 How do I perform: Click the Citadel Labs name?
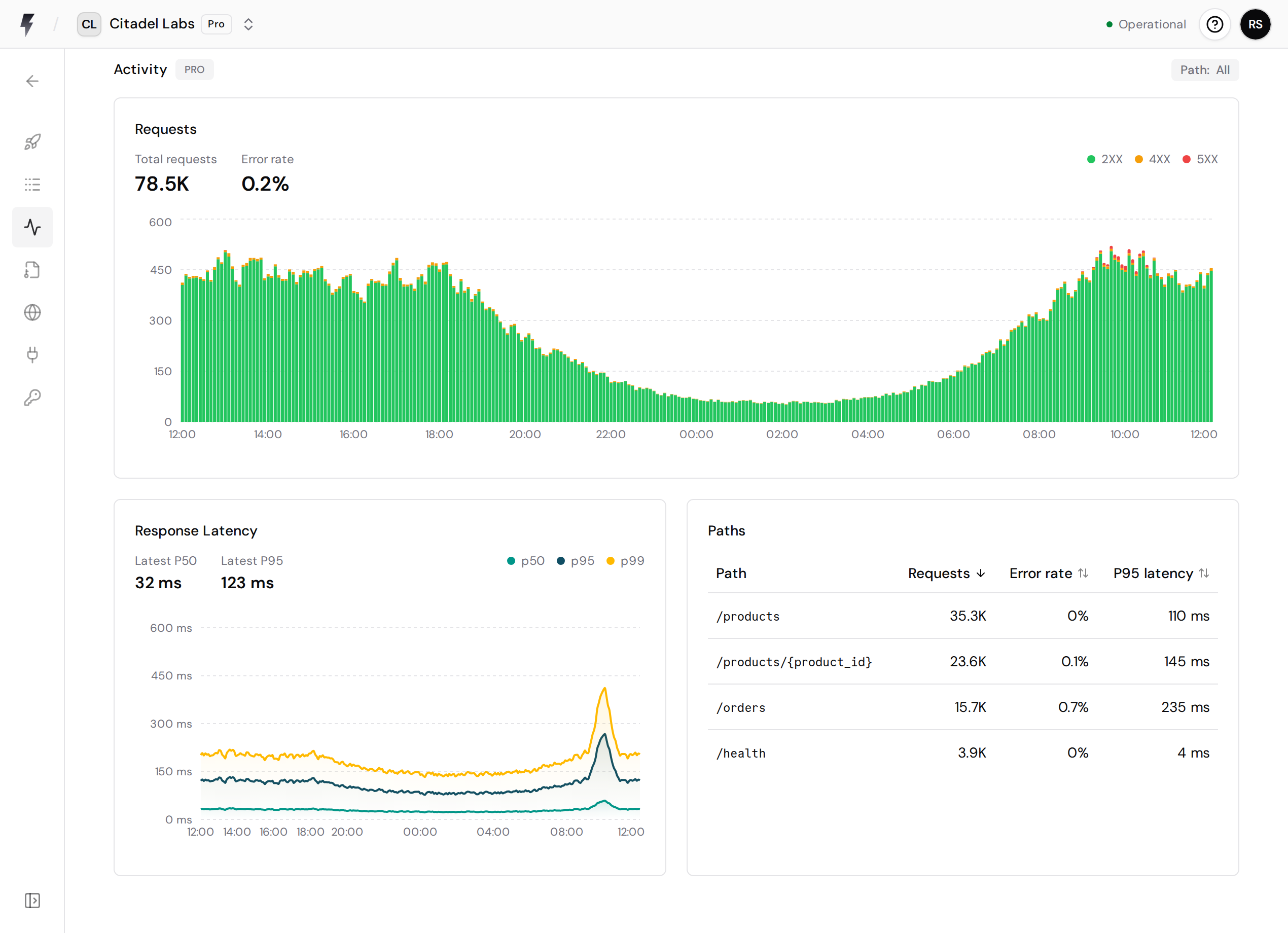tap(152, 24)
